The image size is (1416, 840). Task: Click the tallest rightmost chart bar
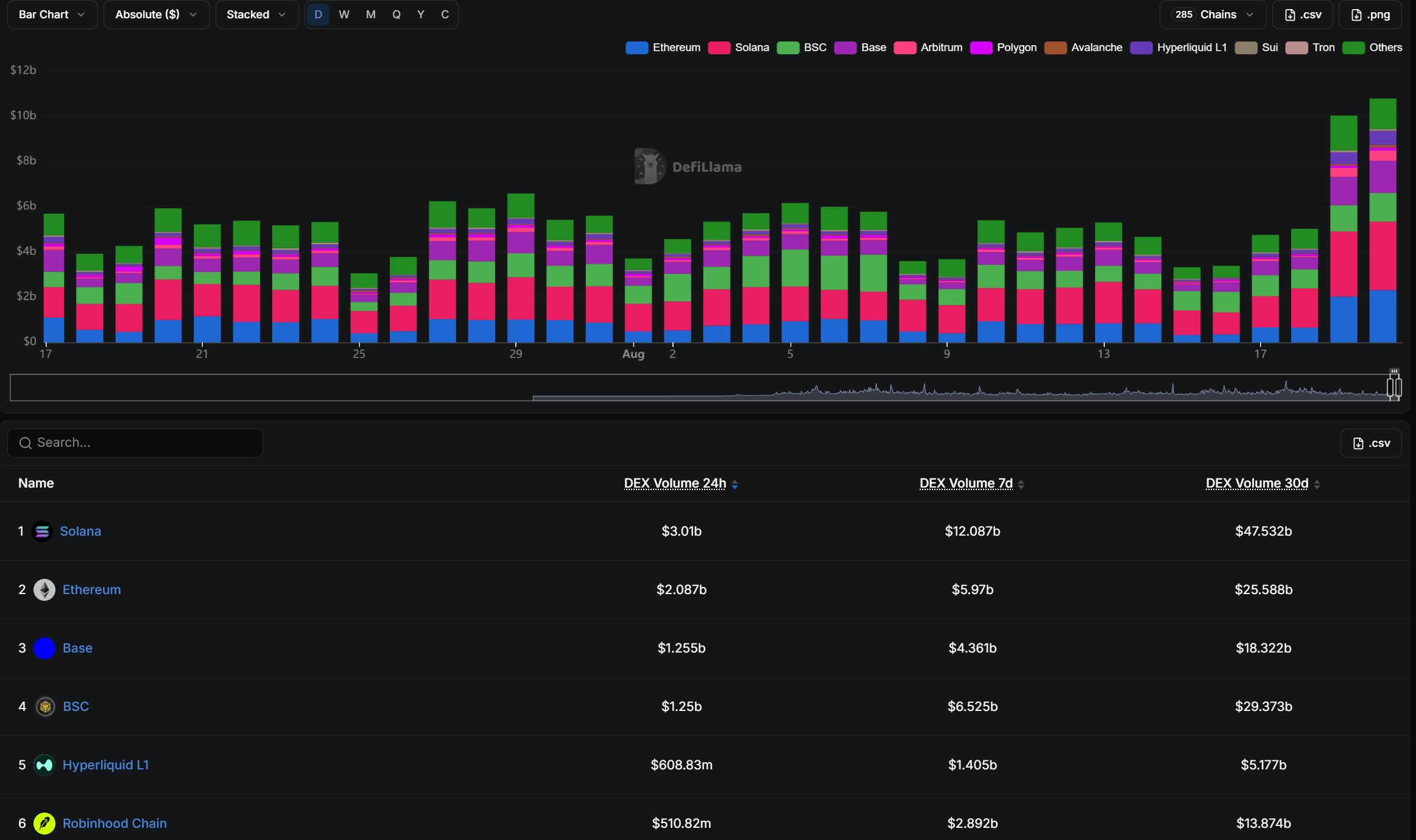(1383, 220)
